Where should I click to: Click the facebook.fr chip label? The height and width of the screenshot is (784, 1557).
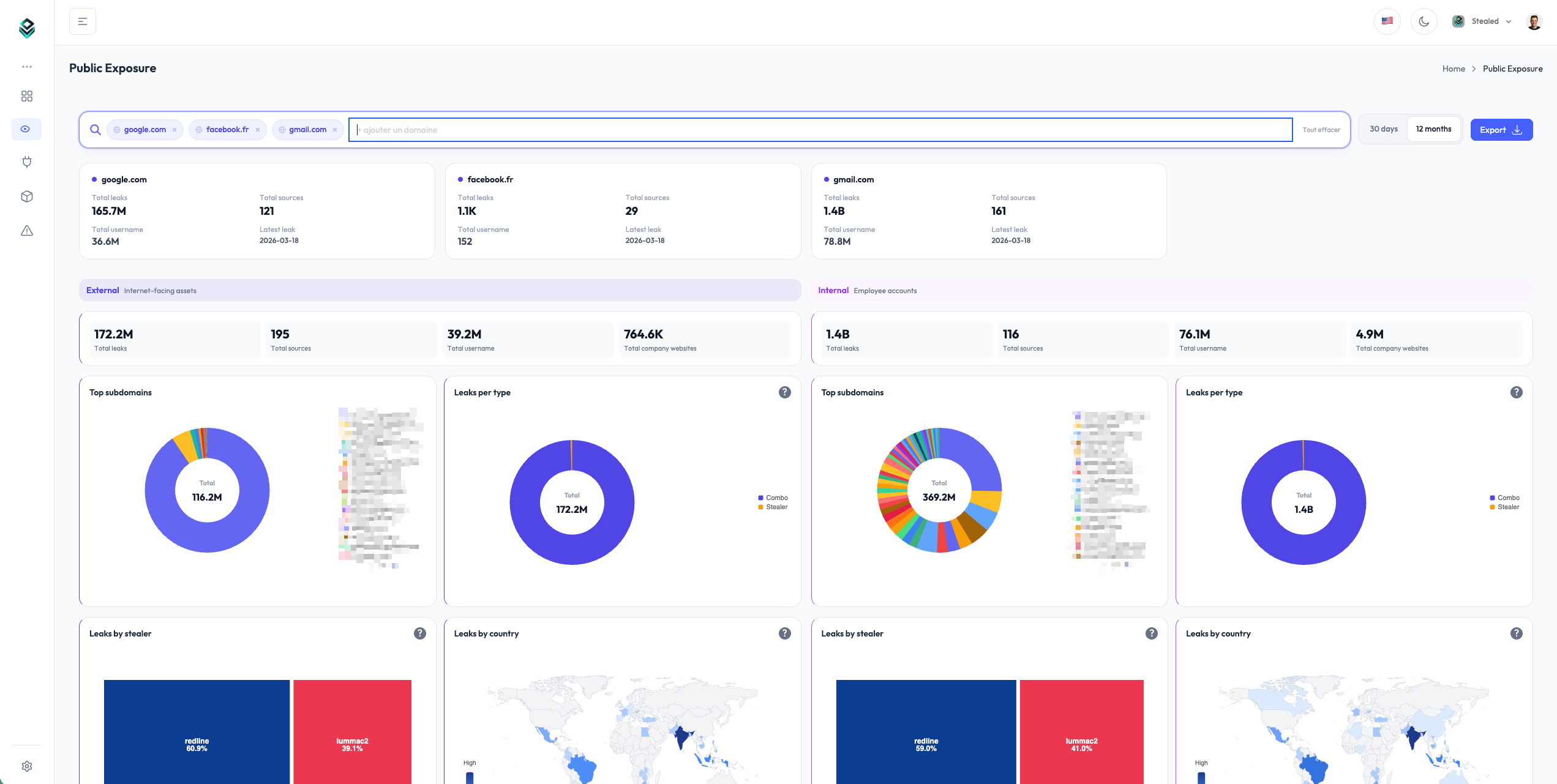click(227, 130)
